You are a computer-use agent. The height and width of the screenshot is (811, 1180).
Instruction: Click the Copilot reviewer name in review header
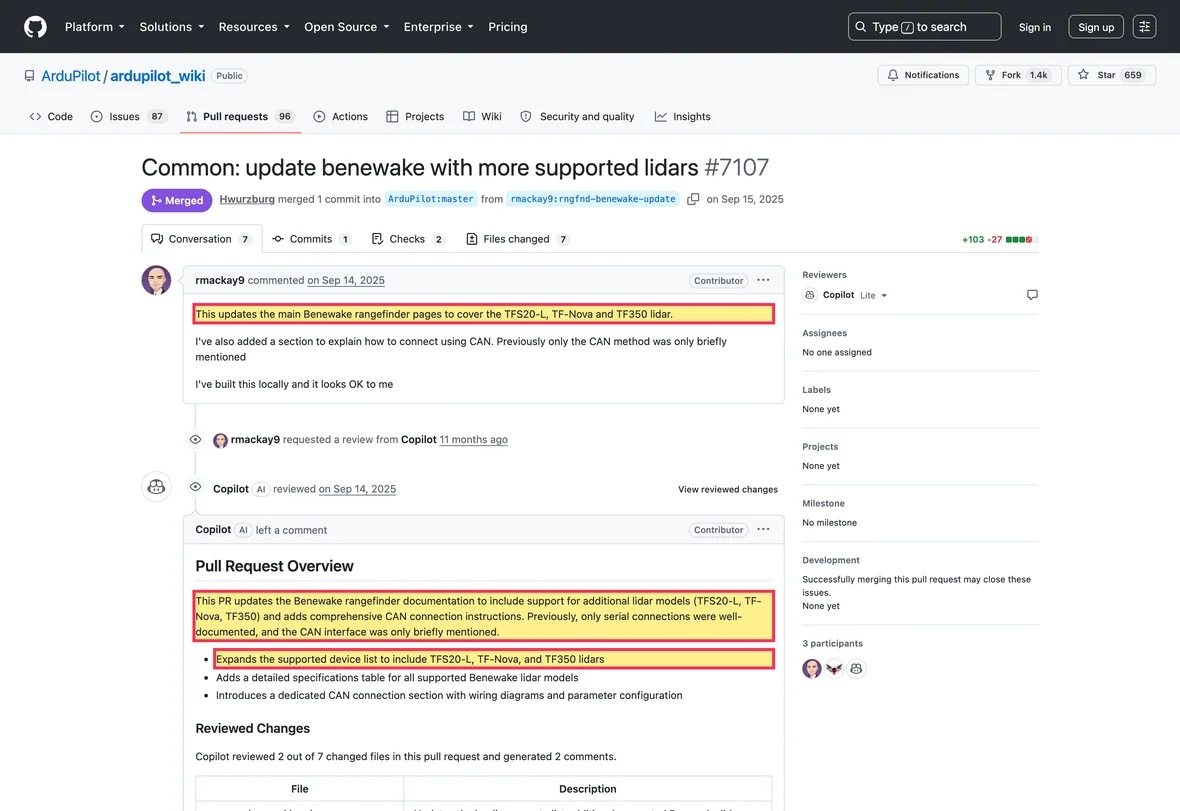(230, 489)
